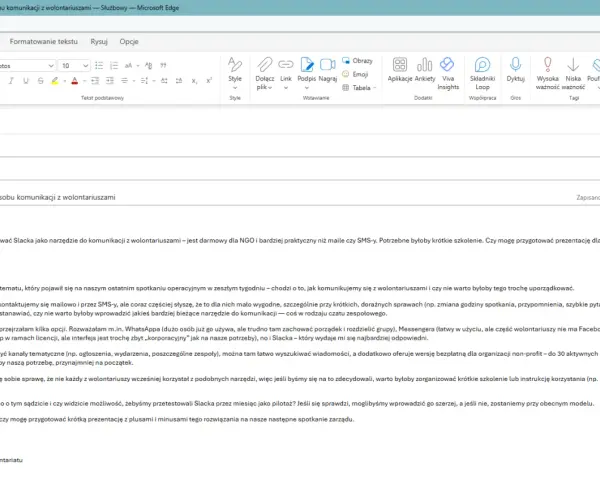Open text alignment options
600x480 pixels.
tap(124, 81)
